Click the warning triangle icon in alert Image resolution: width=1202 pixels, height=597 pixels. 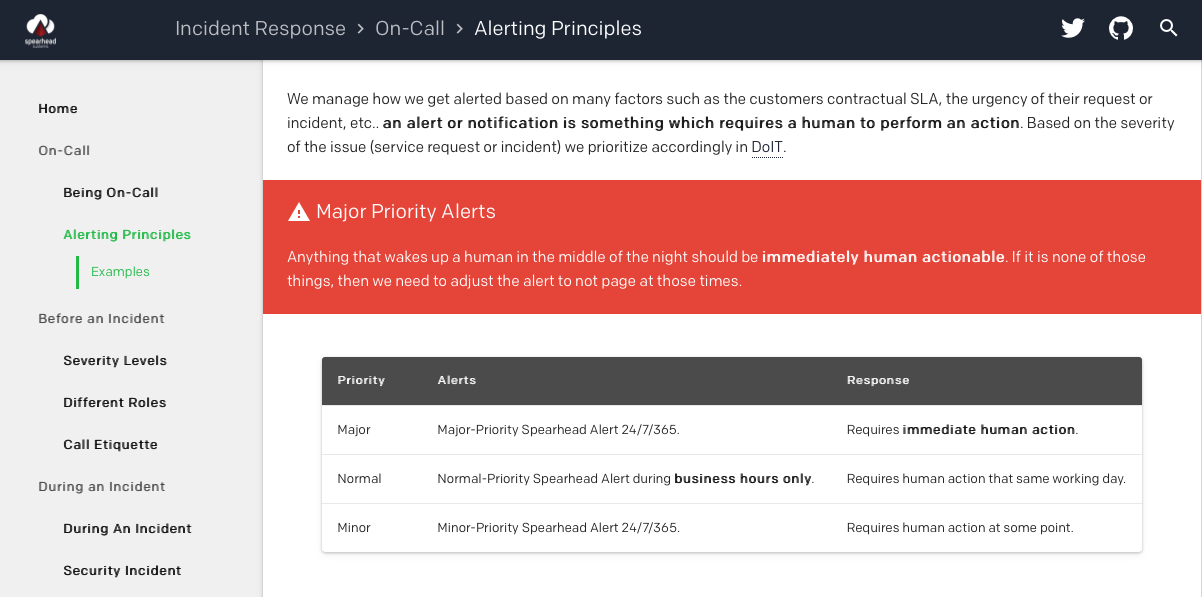point(298,212)
